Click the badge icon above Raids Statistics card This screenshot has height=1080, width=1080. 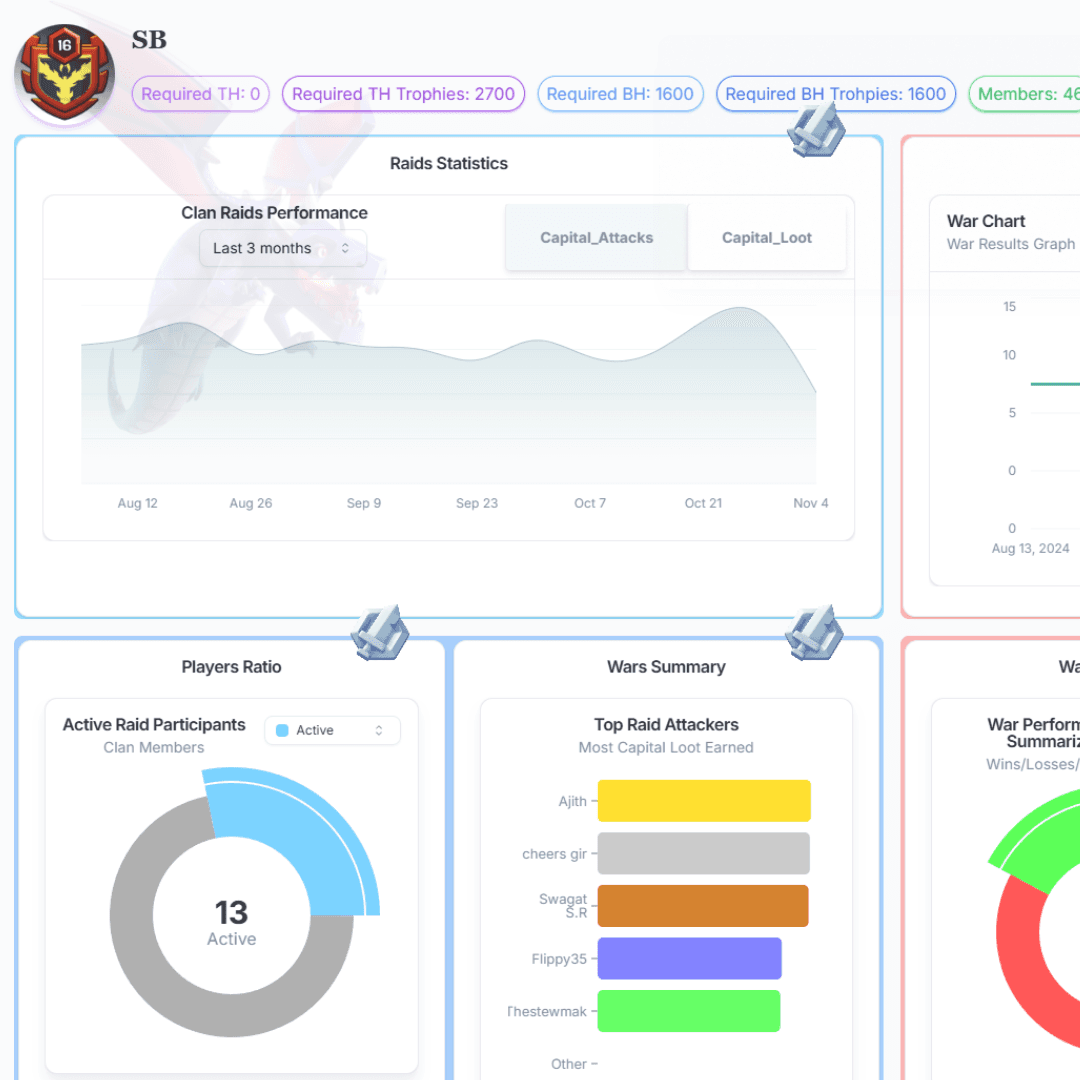point(817,131)
